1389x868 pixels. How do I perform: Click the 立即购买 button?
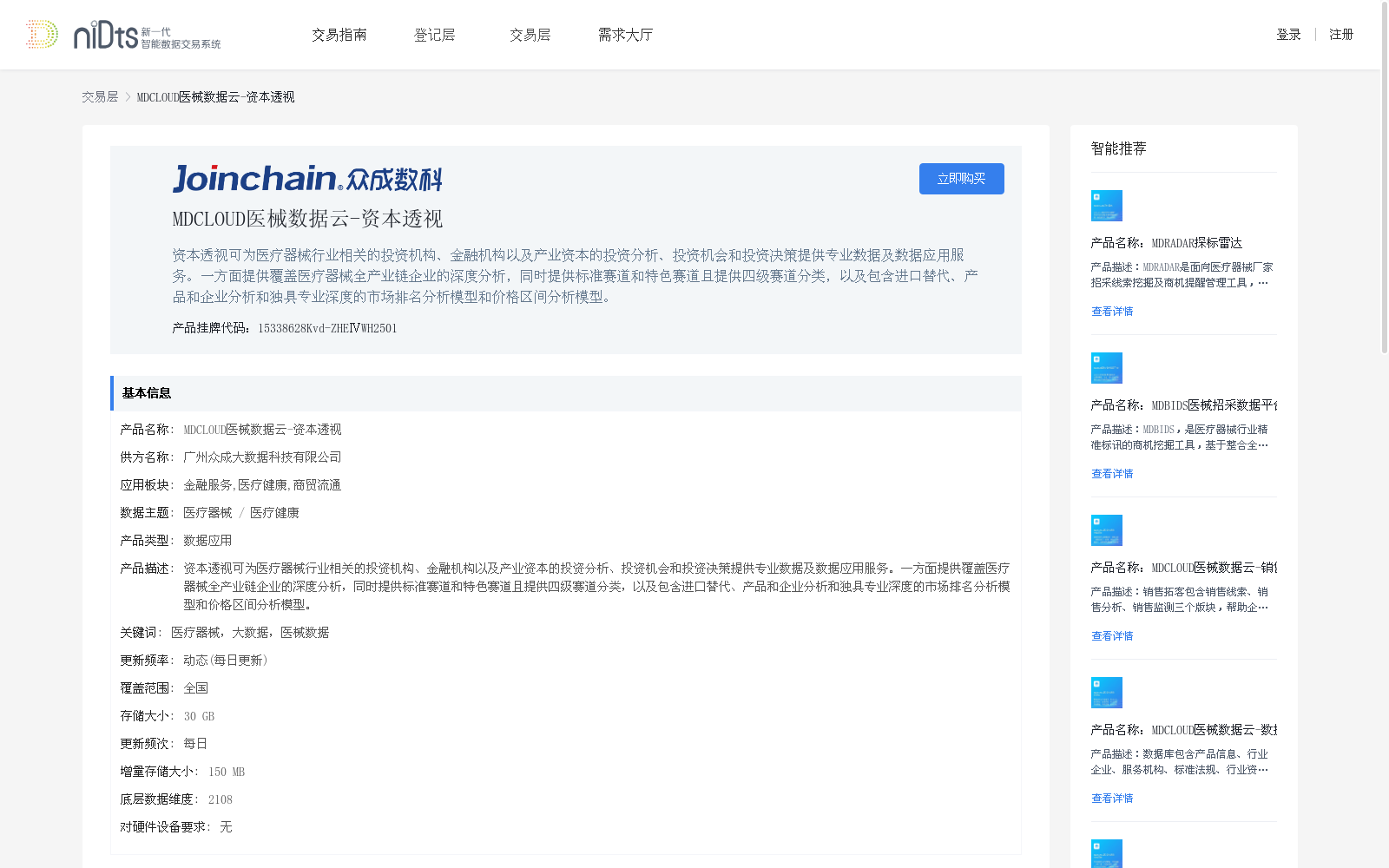[x=961, y=179]
